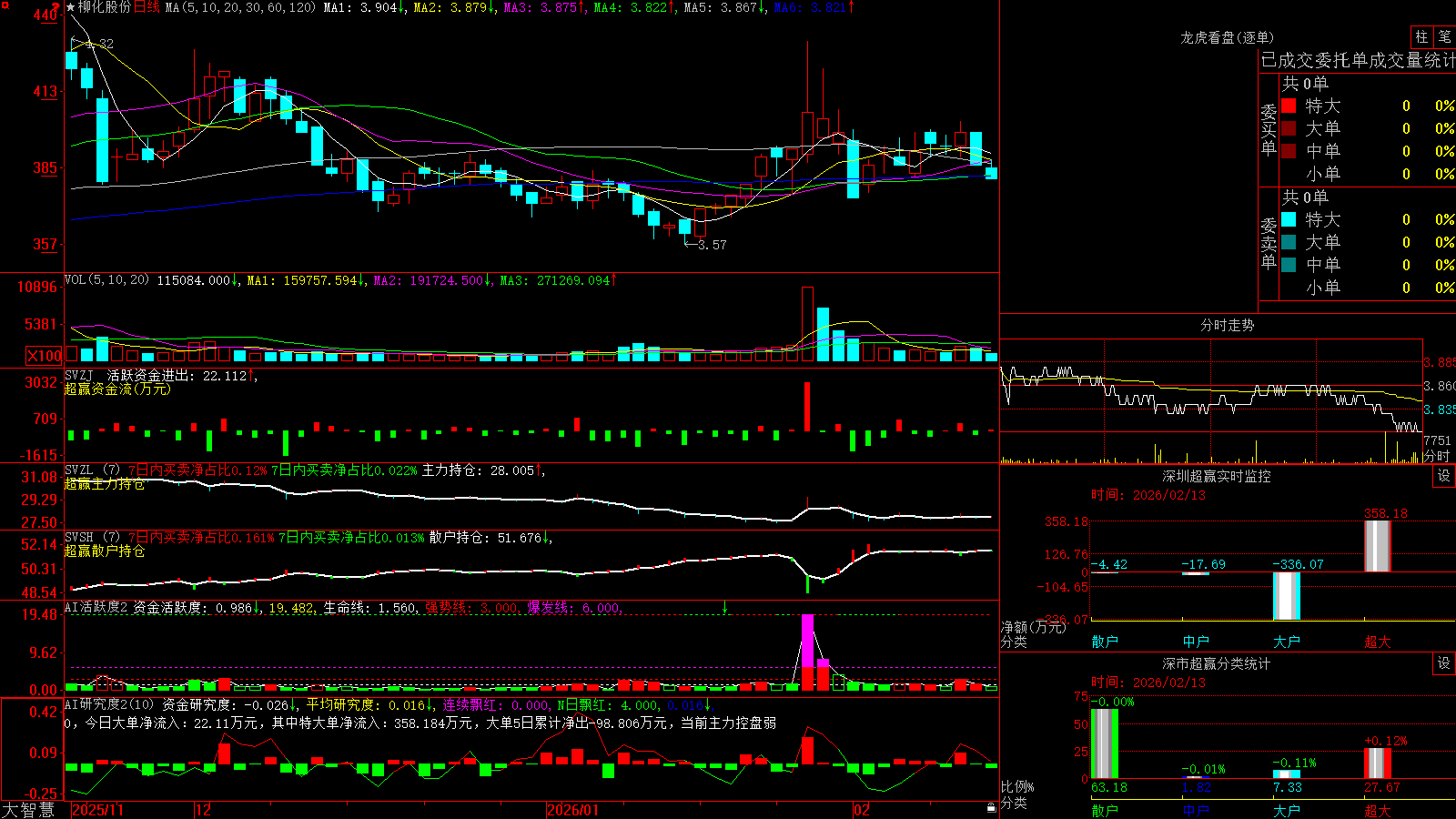
Task: Click the 分时走势 panel title
Action: coord(1227,325)
